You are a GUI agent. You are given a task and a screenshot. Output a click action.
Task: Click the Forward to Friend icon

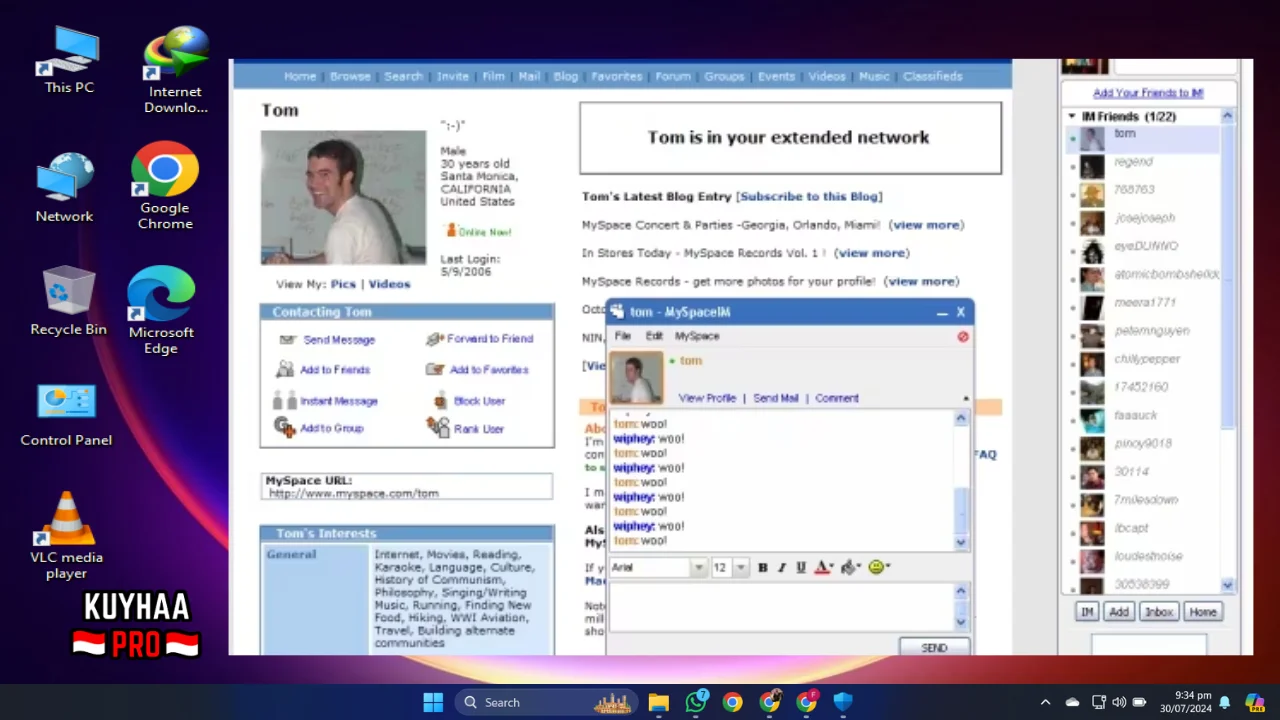click(x=435, y=339)
